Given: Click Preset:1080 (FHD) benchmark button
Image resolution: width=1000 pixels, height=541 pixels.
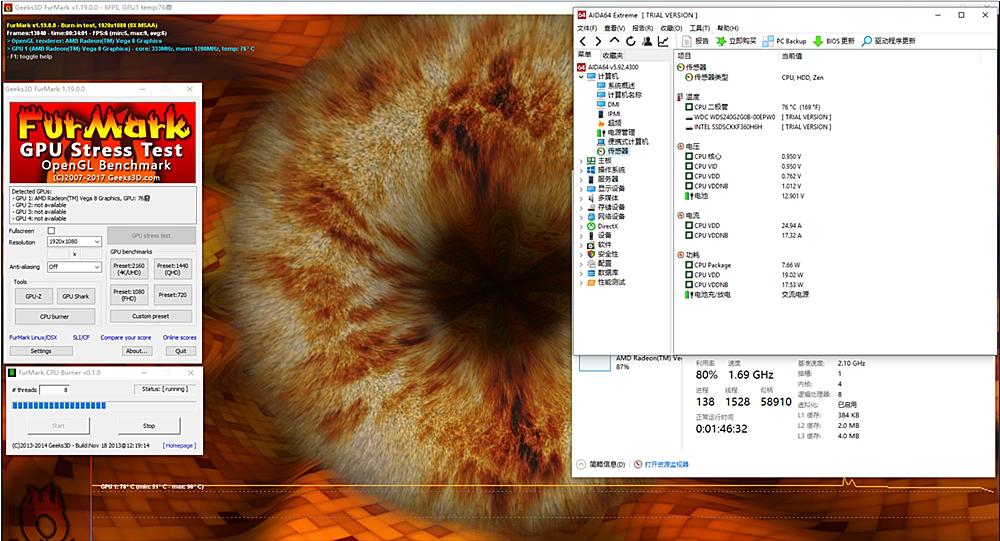Looking at the screenshot, I should (129, 295).
